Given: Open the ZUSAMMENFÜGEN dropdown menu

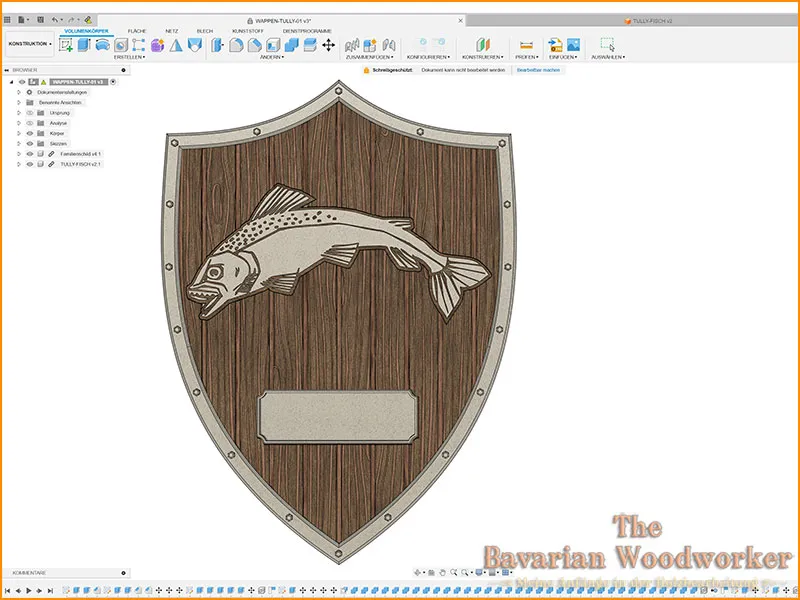Looking at the screenshot, I should pos(369,57).
